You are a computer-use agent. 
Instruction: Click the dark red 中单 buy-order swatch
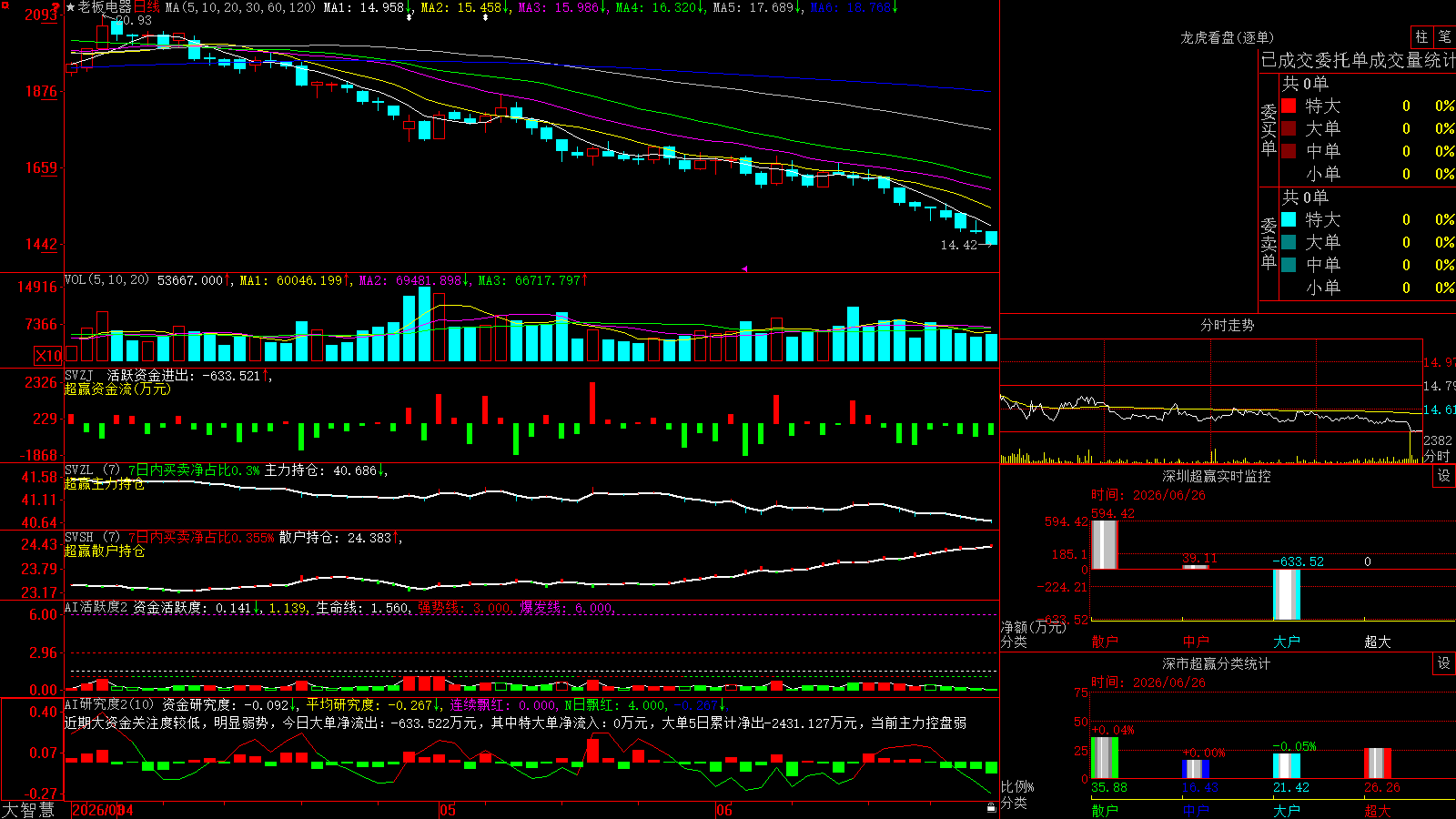coord(1289,150)
